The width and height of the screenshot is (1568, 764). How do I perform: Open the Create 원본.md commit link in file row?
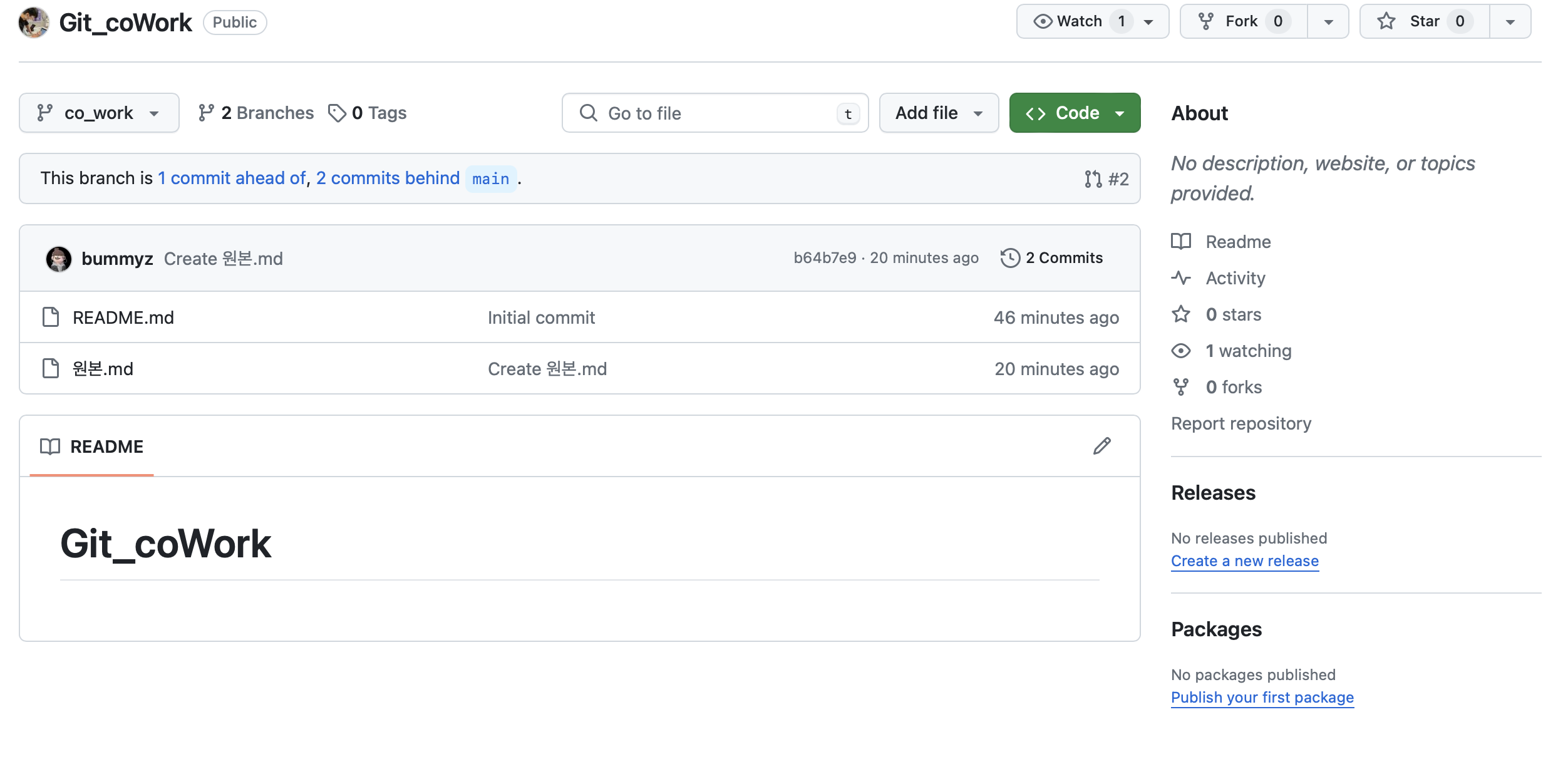tap(547, 369)
